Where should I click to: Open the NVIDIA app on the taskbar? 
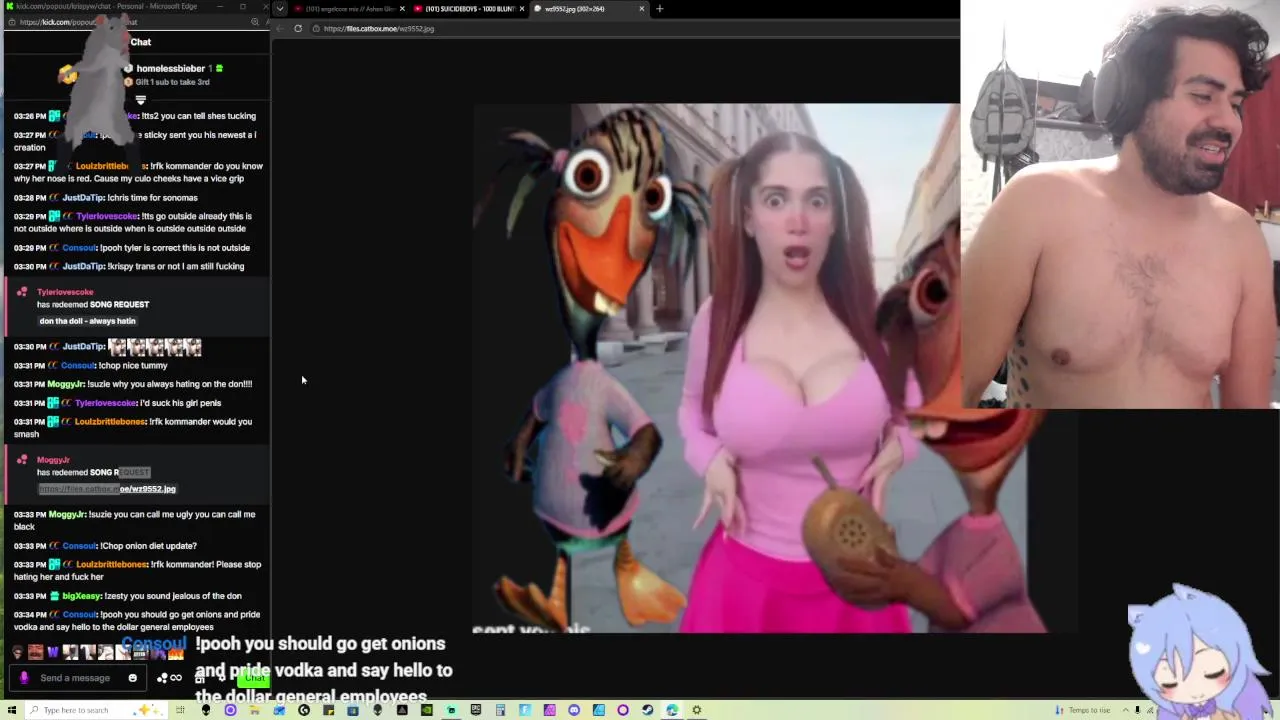point(427,710)
